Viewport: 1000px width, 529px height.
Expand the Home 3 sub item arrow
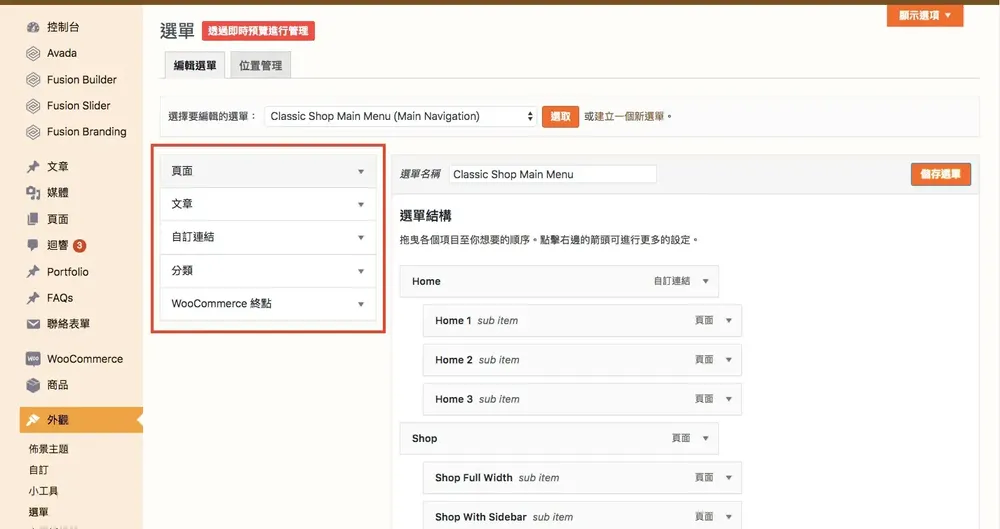[728, 399]
